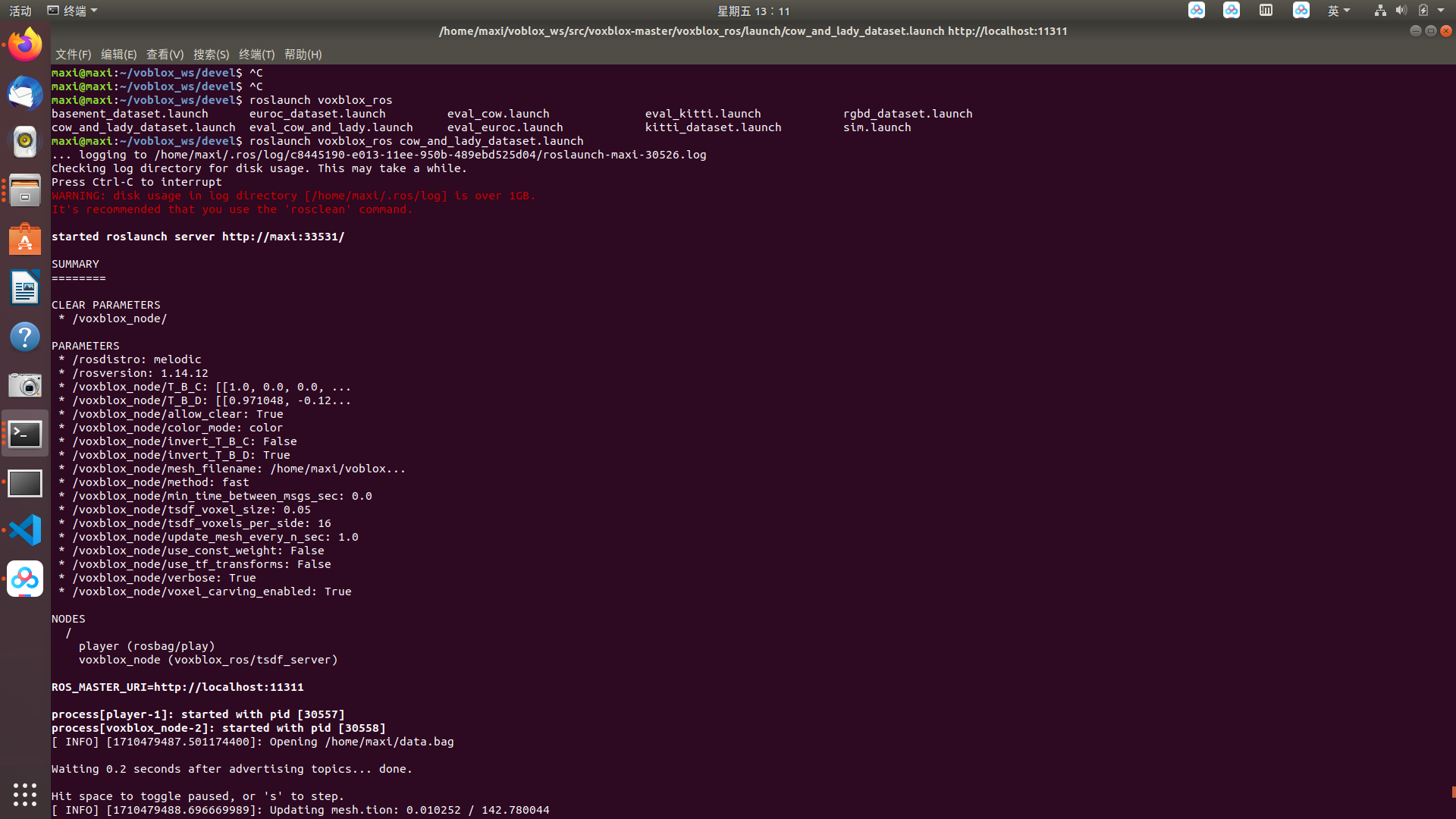
Task: Open the network status icon
Action: point(1380,11)
